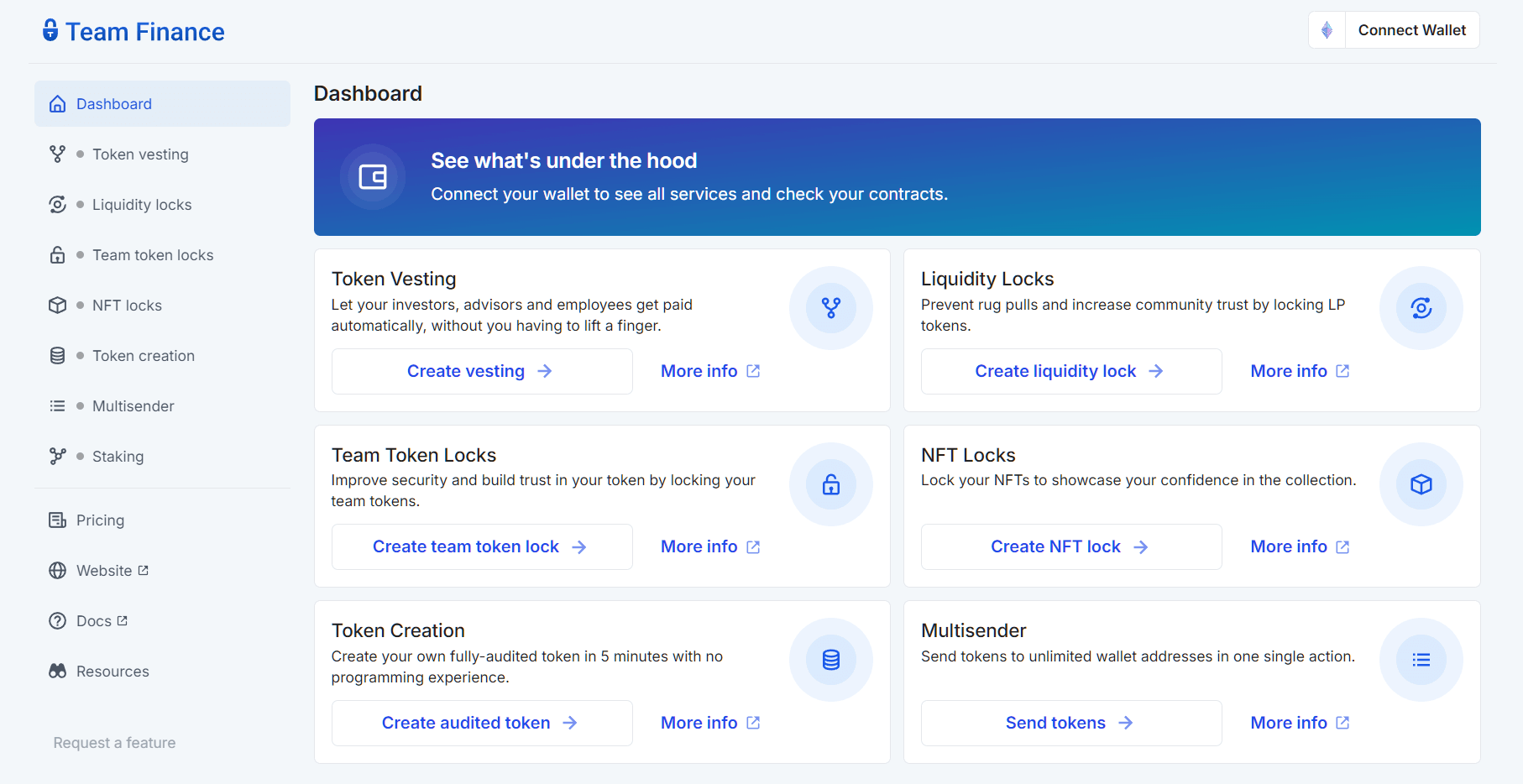
Task: Select the NFT locks cube icon
Action: [56, 305]
